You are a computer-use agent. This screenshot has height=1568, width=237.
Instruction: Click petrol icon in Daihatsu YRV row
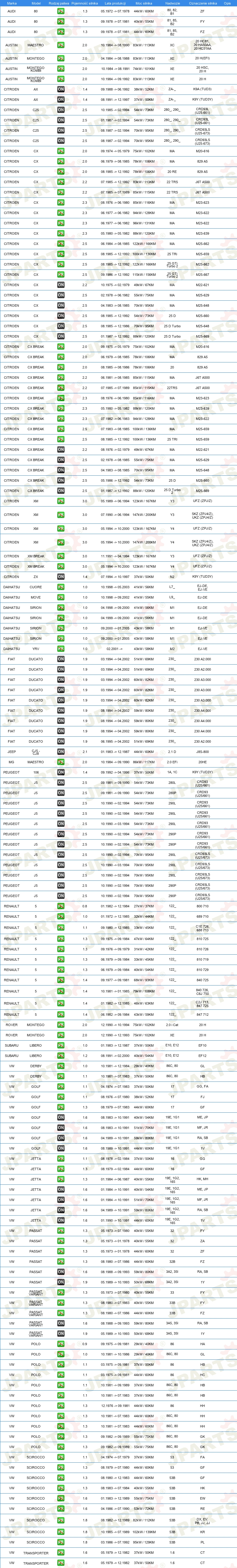coord(61,649)
